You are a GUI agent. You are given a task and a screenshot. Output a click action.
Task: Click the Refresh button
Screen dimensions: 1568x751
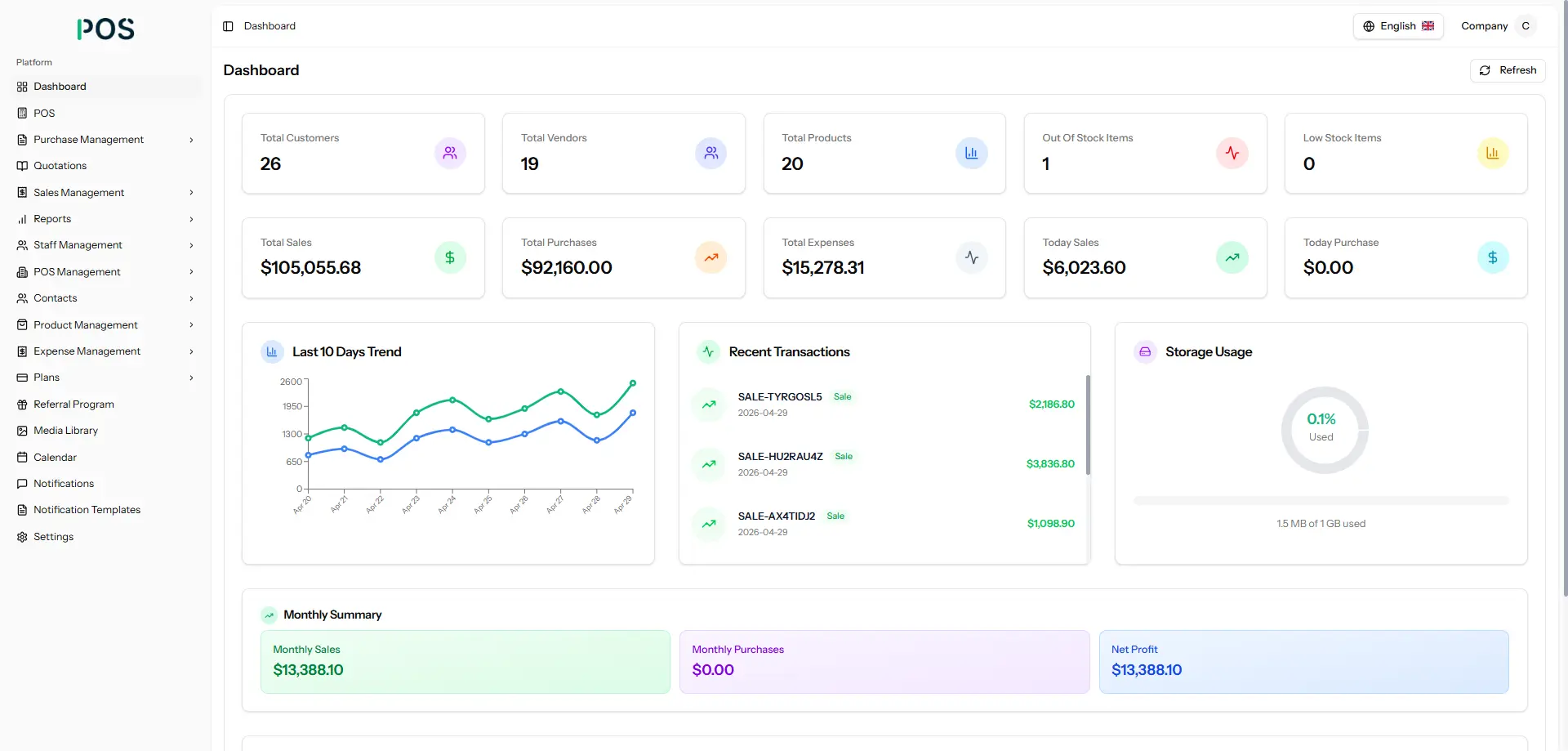1508,70
